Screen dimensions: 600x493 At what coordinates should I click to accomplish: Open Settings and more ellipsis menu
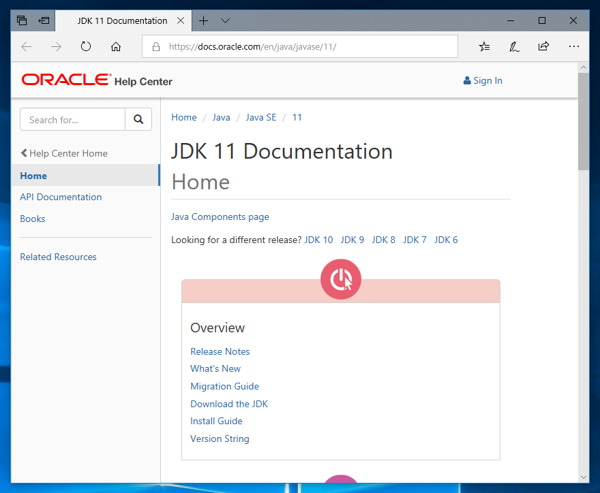(x=574, y=46)
